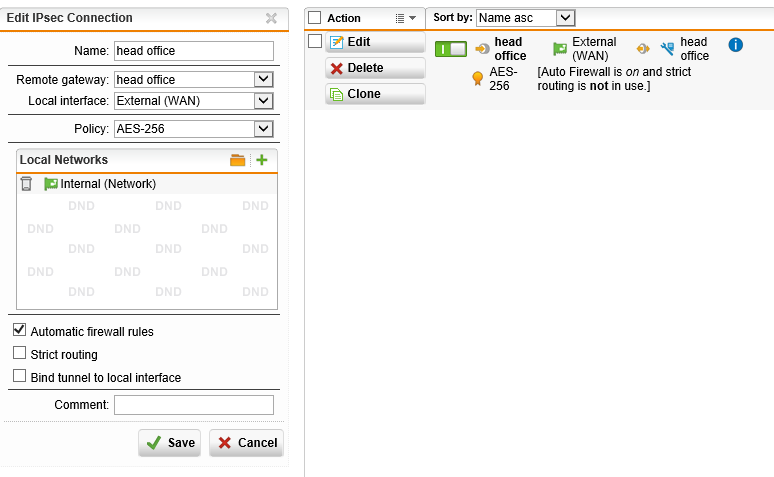Screen dimensions: 774x477
Task: Check Bind tunnel to local interface
Action: [19, 376]
